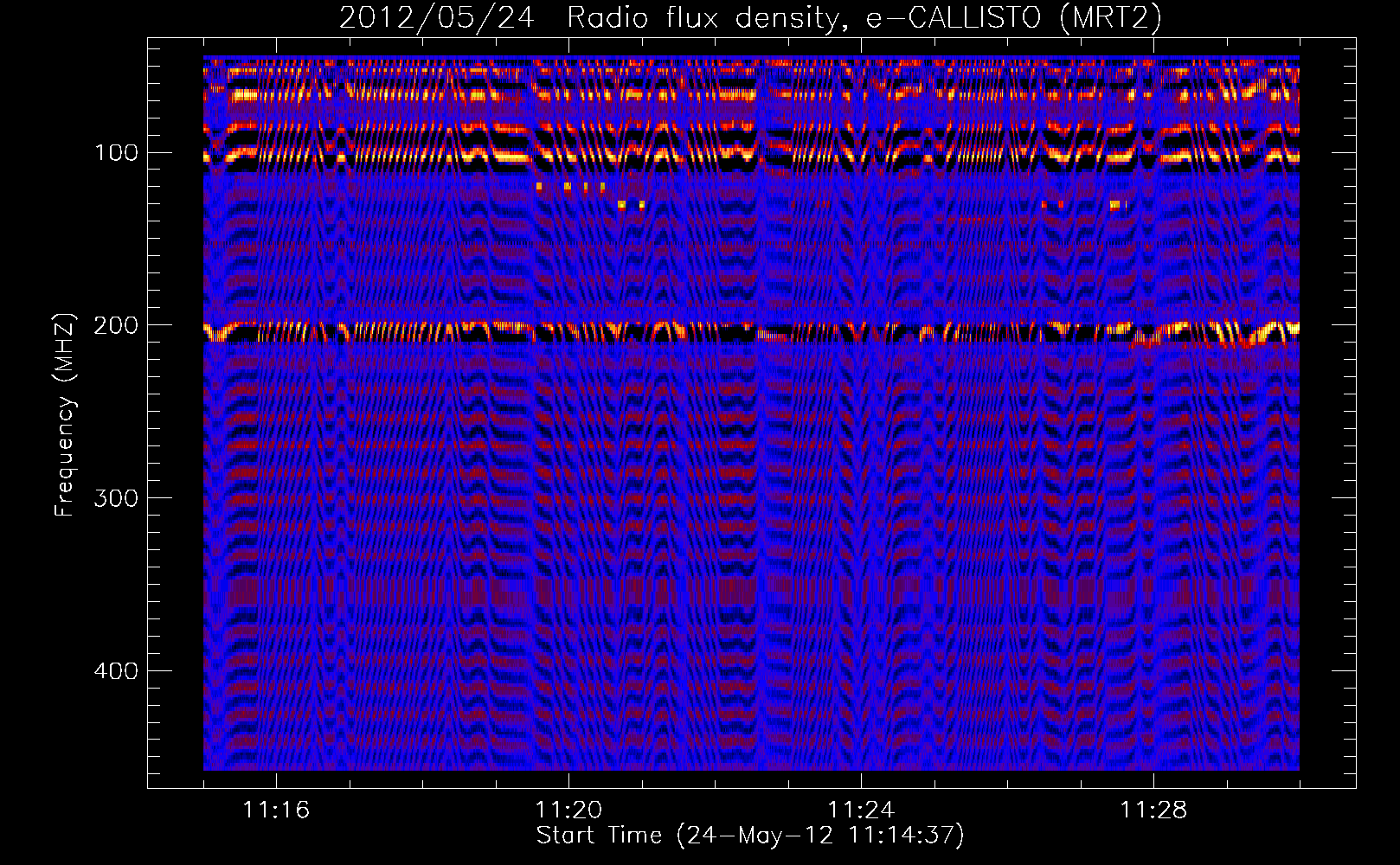This screenshot has width=1400, height=865.
Task: Click the '11:28' time axis label
Action: pos(1153,811)
